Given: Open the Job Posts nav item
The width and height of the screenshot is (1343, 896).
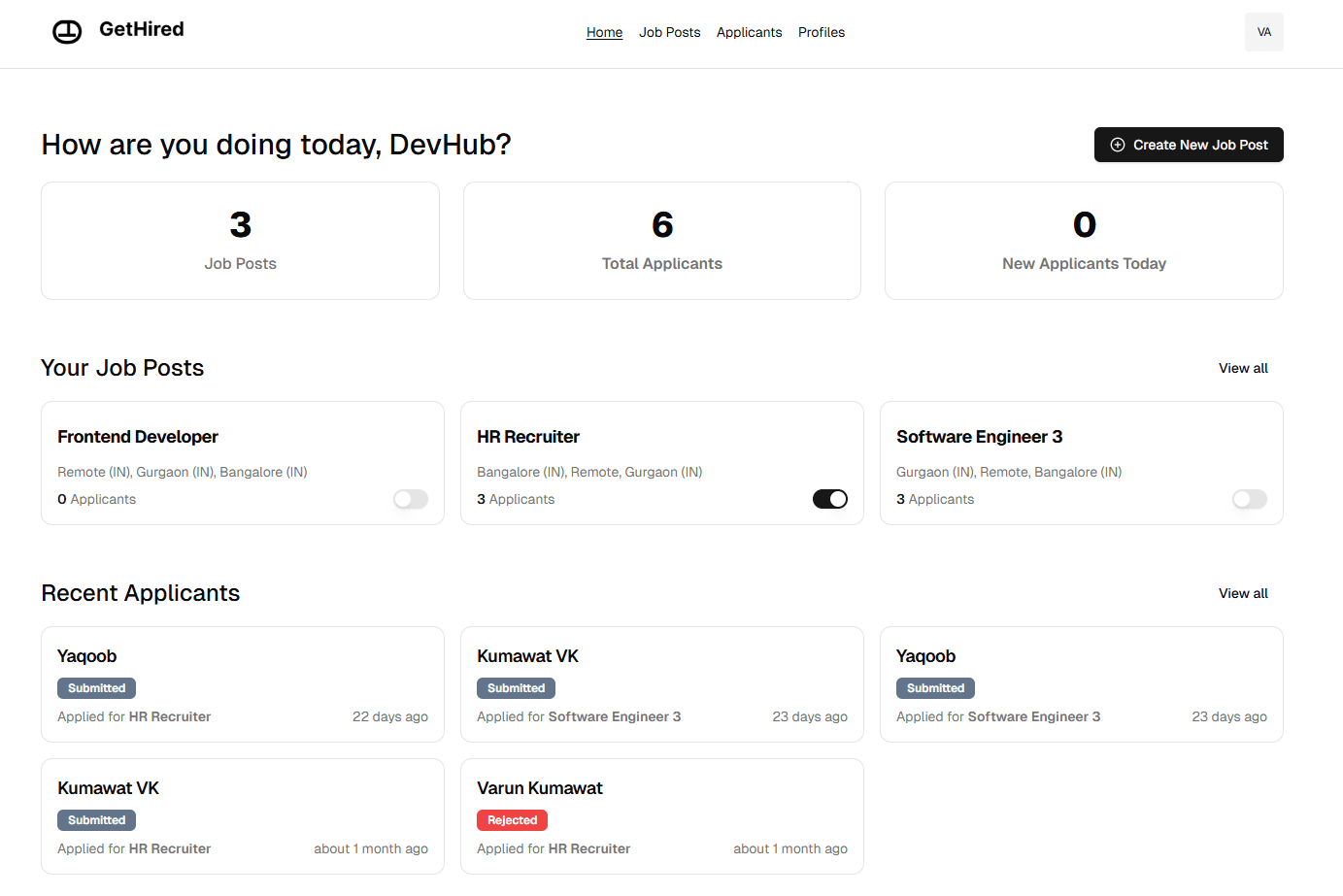Looking at the screenshot, I should tap(670, 32).
